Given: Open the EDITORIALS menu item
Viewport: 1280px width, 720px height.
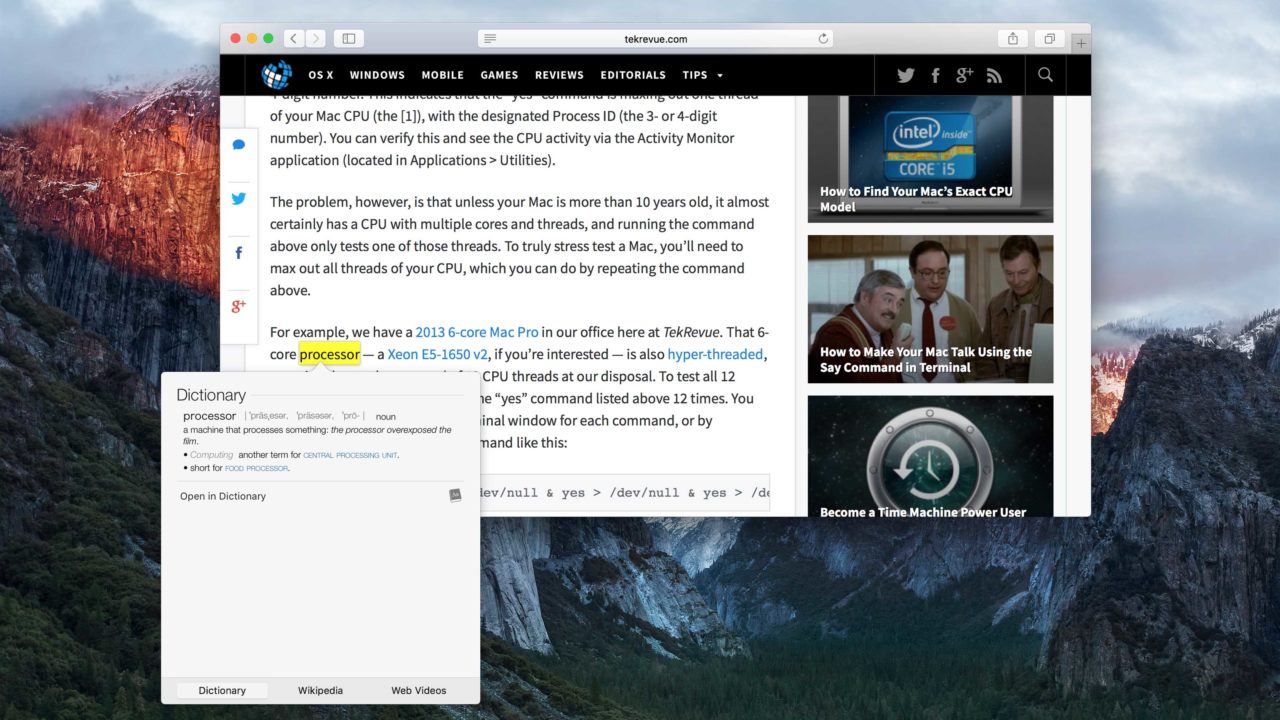Looking at the screenshot, I should (633, 75).
